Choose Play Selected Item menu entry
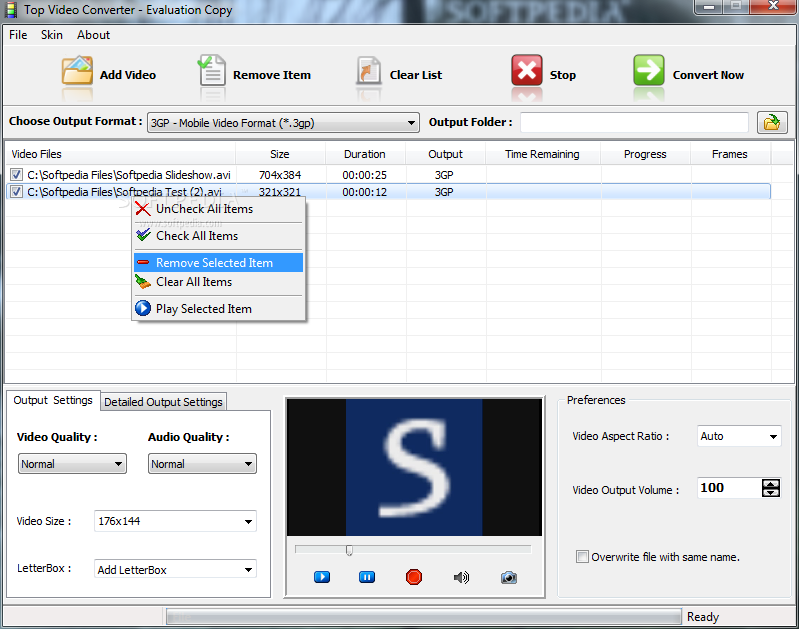Screen dimensions: 799x629 (x=219, y=308)
